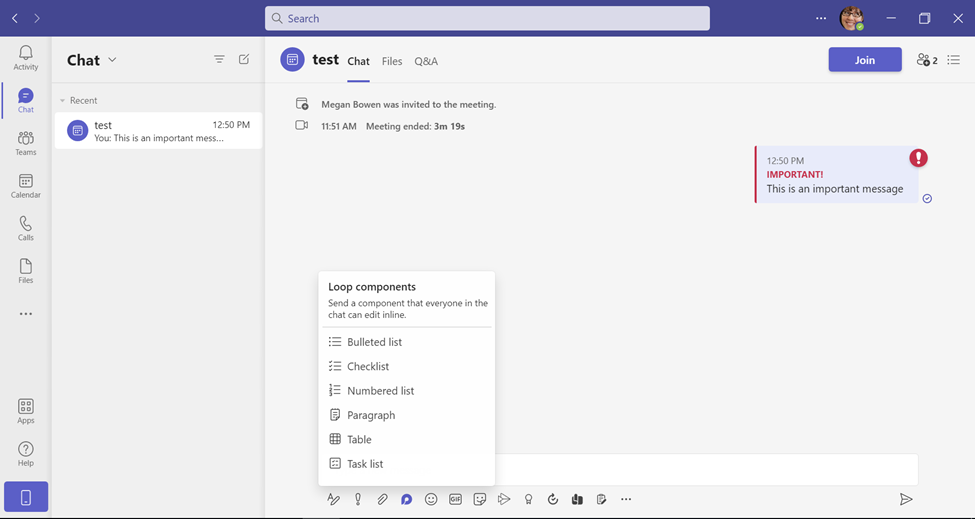The image size is (975, 519).
Task: Open Settings and more in title bar
Action: pyautogui.click(x=821, y=18)
